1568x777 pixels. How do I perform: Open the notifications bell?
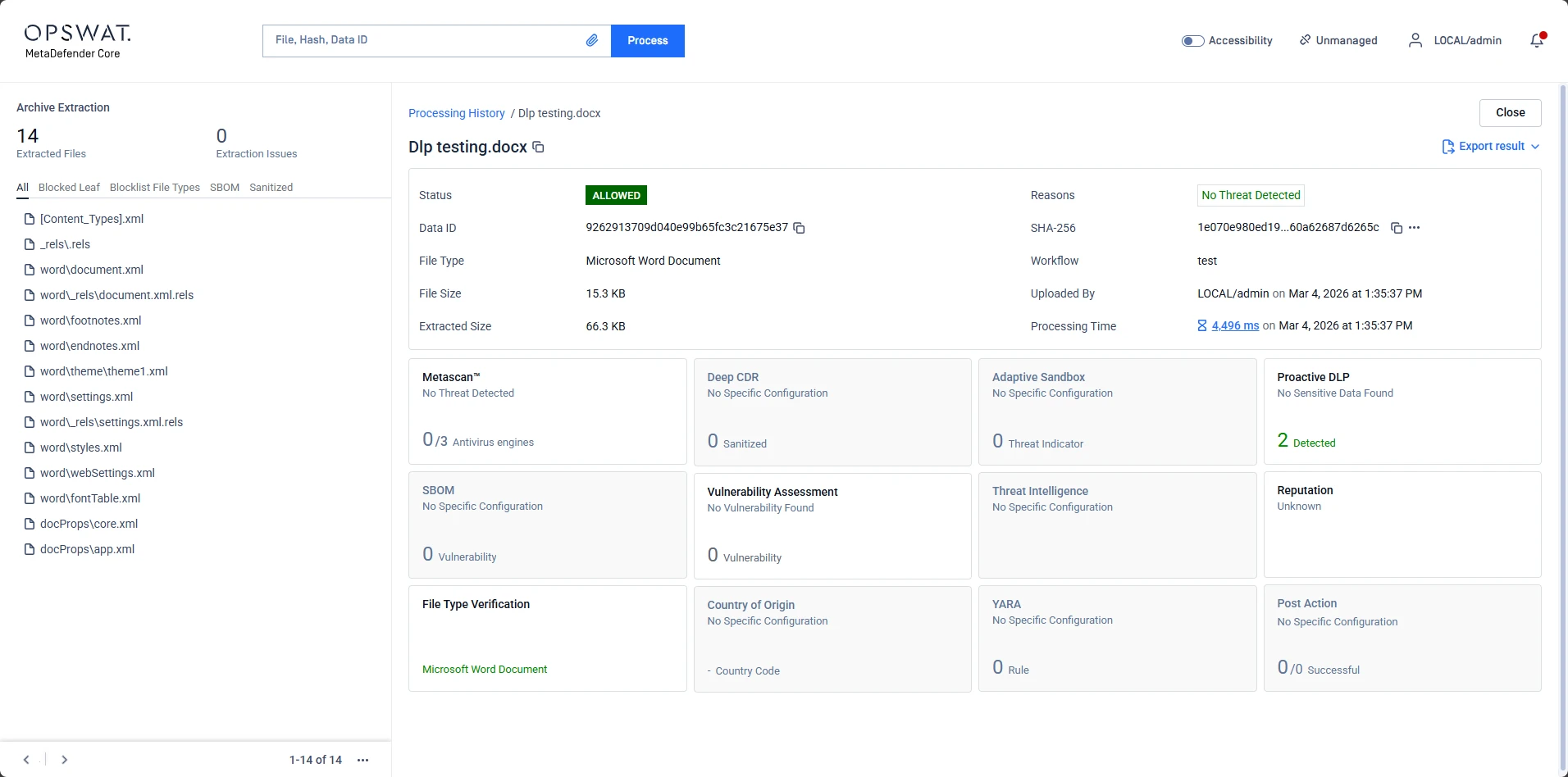pos(1537,40)
